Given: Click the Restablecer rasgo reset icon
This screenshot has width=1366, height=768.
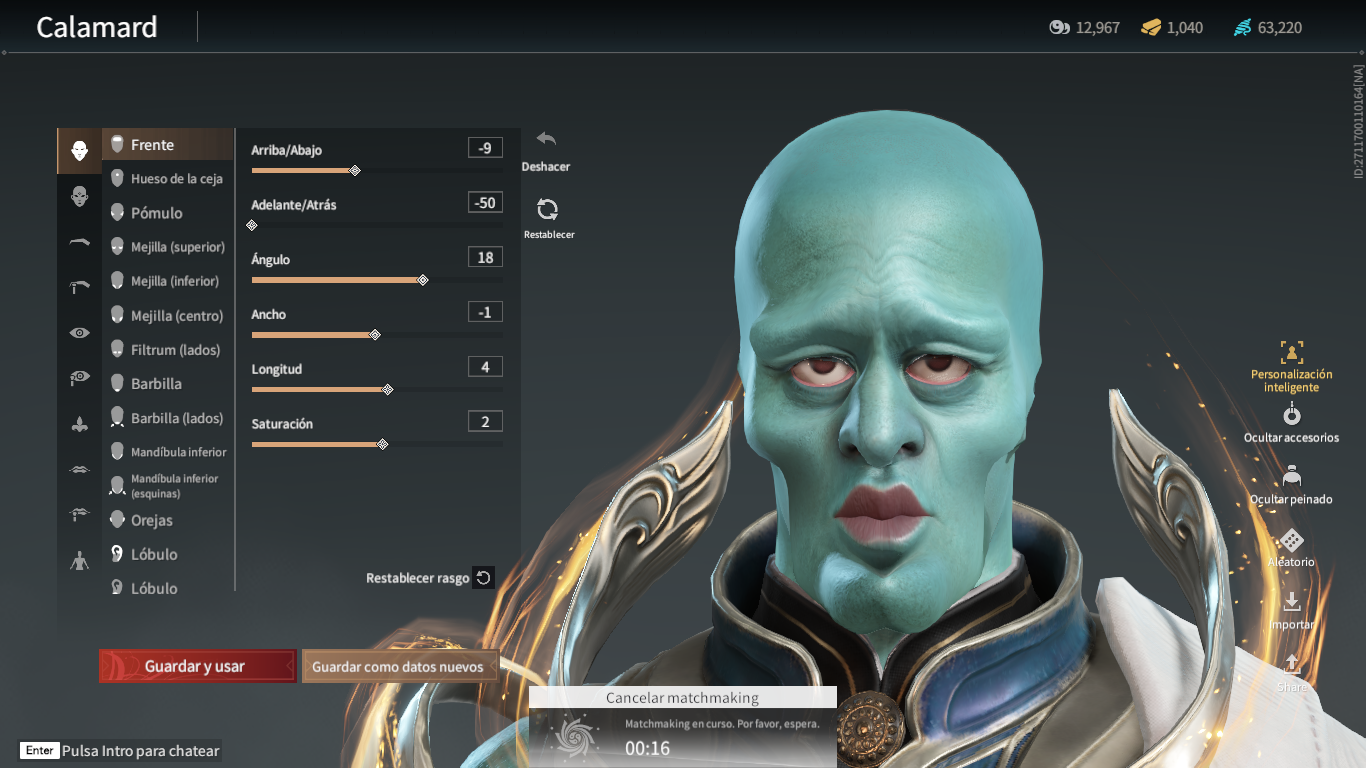Looking at the screenshot, I should click(x=483, y=577).
